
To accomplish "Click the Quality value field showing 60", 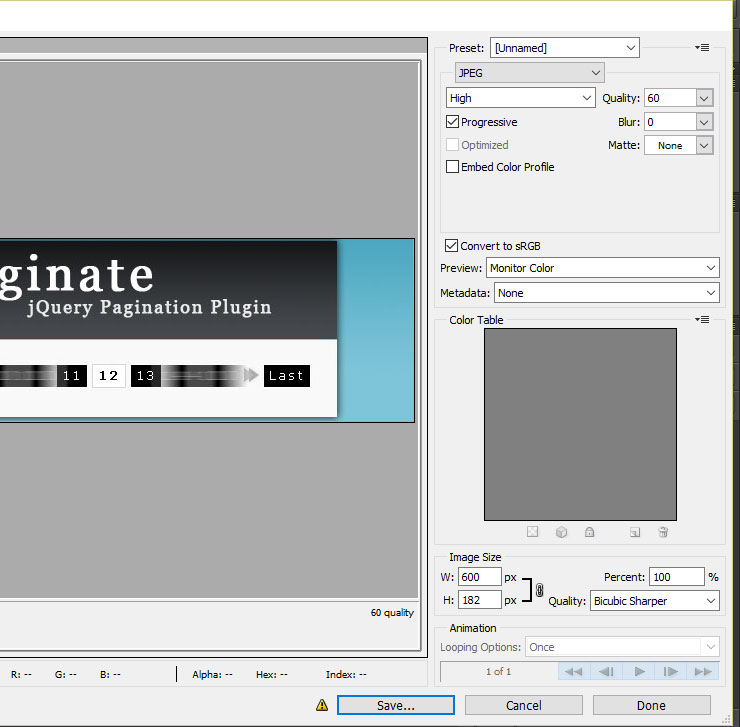I will click(670, 98).
